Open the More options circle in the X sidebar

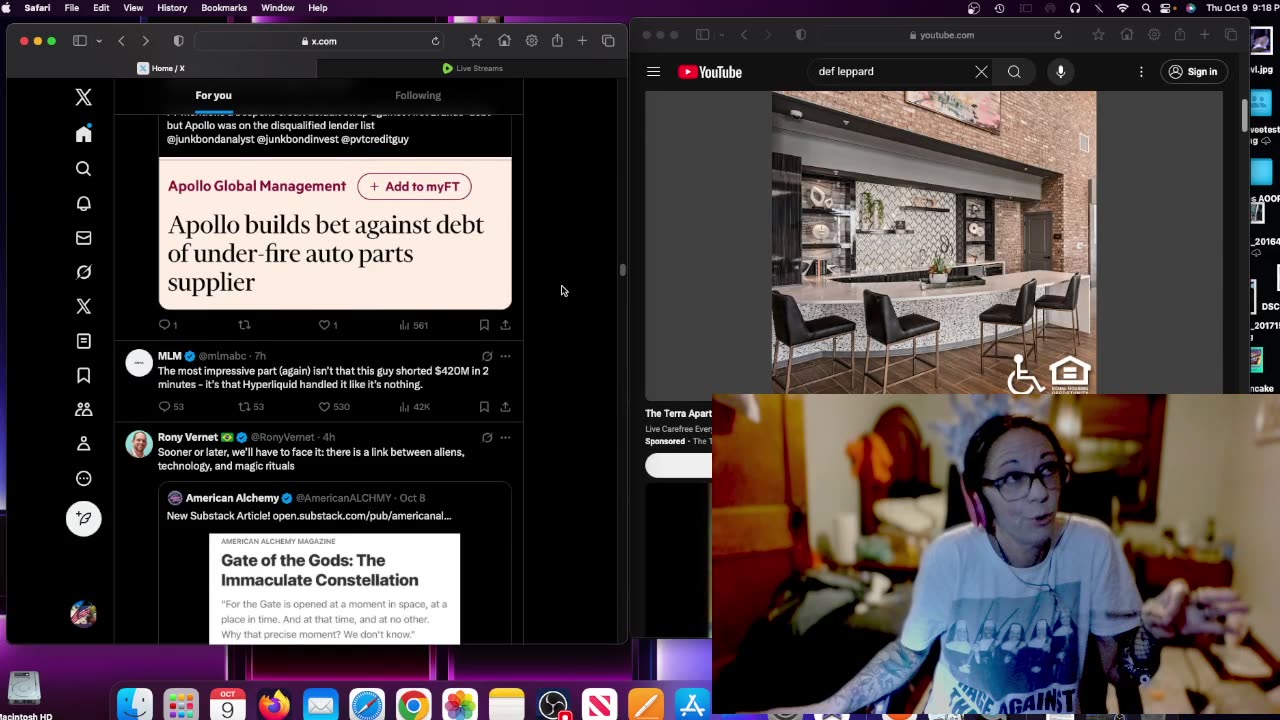(84, 478)
